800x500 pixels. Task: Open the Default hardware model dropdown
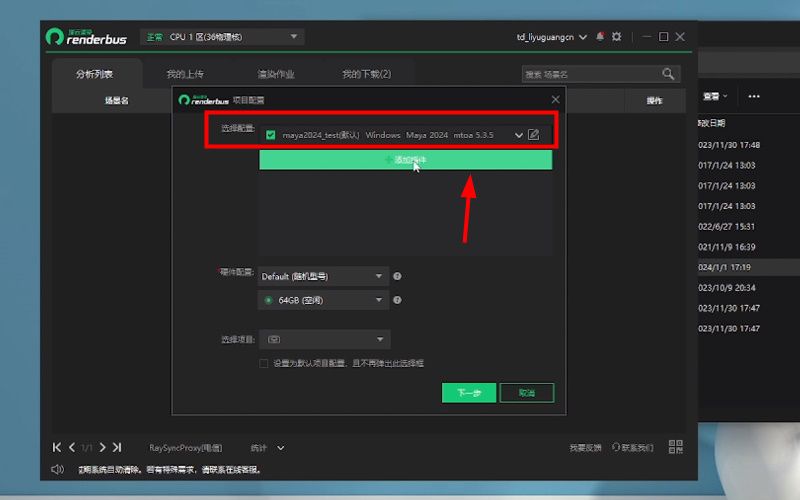tap(323, 276)
